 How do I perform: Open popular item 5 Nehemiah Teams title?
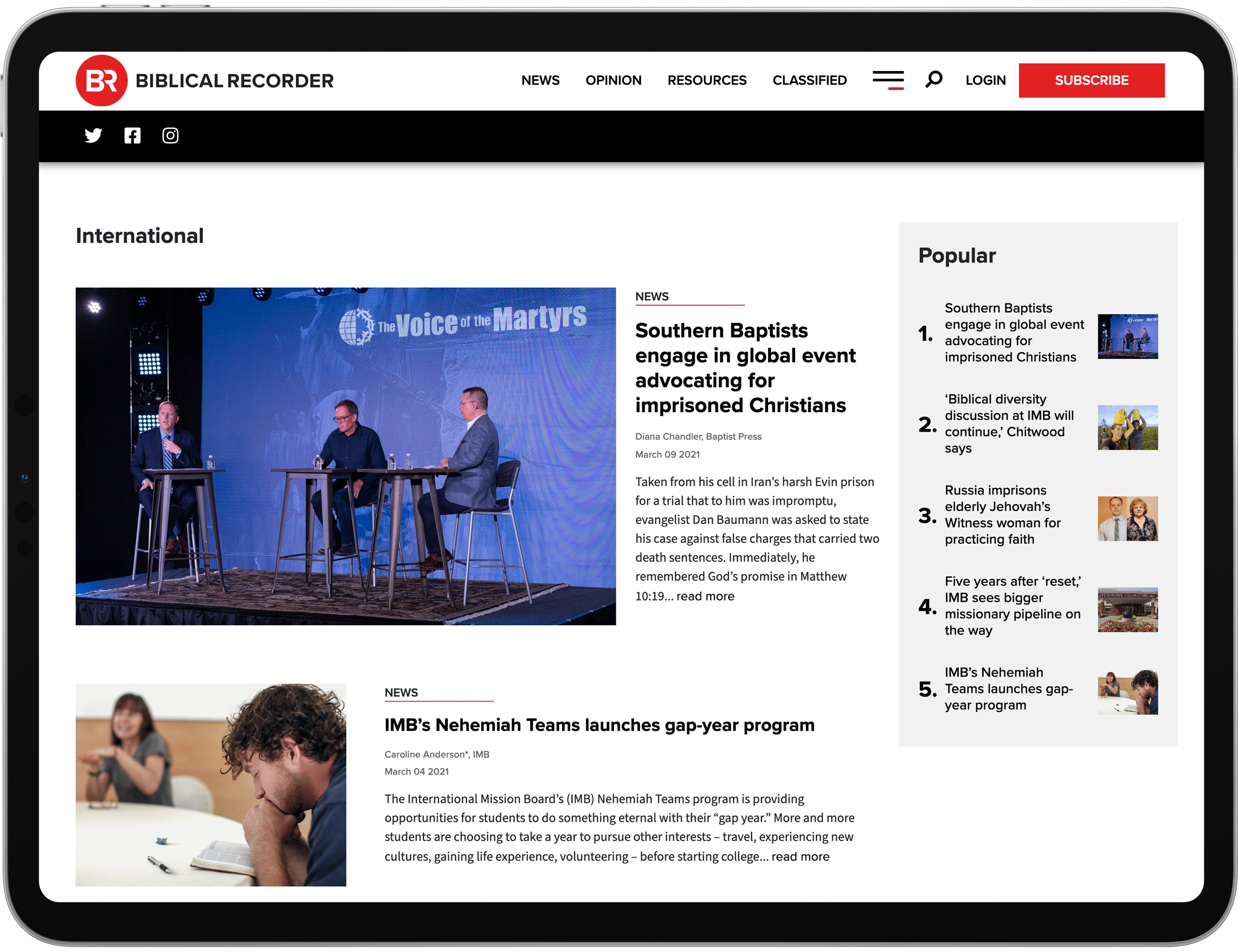[x=1009, y=689]
